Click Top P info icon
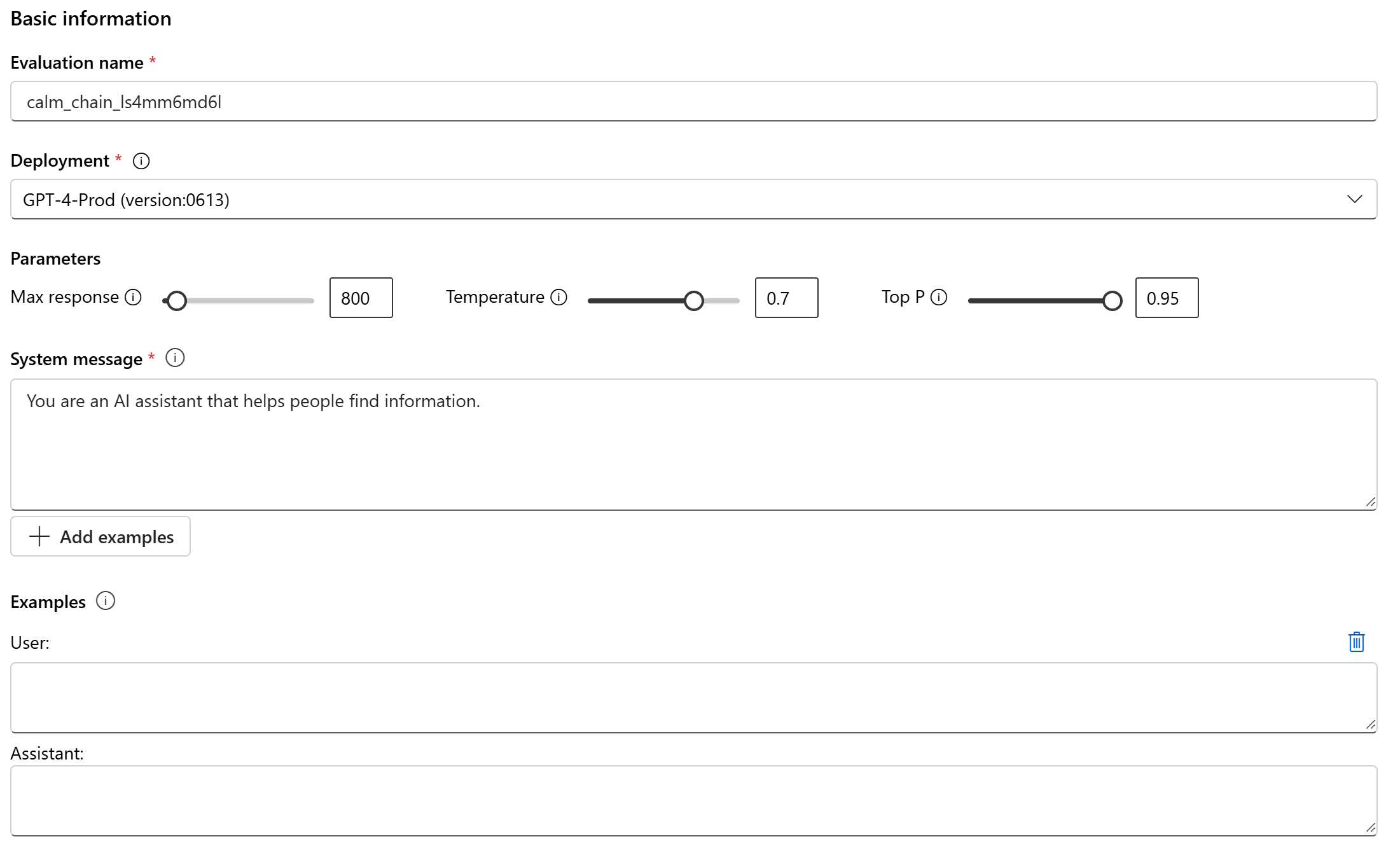 (x=939, y=297)
